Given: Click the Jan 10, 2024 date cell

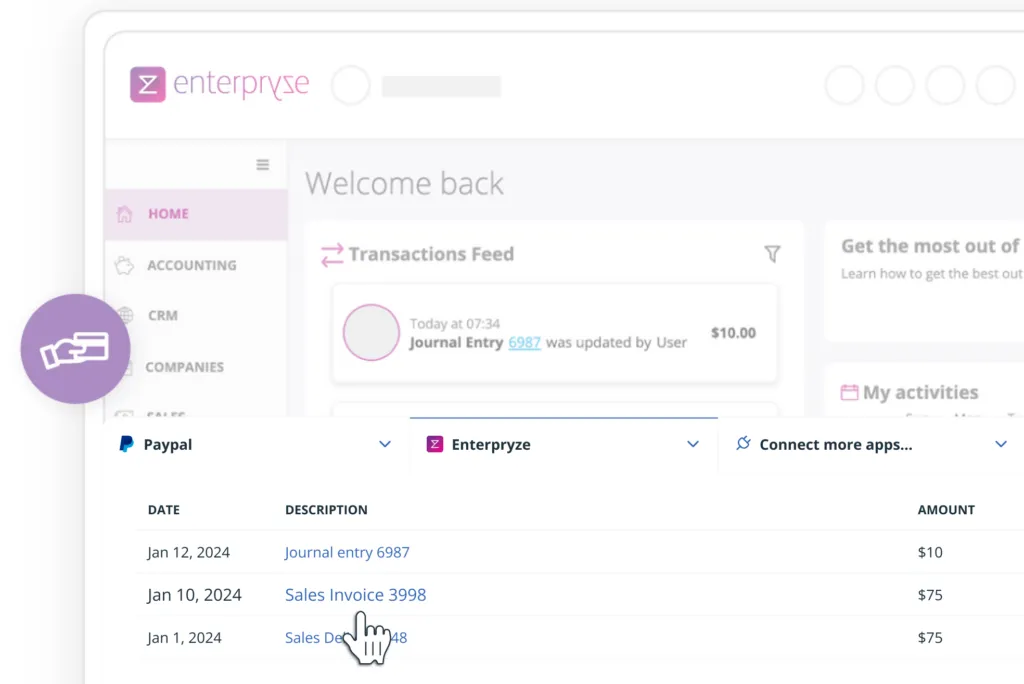Looking at the screenshot, I should (194, 595).
